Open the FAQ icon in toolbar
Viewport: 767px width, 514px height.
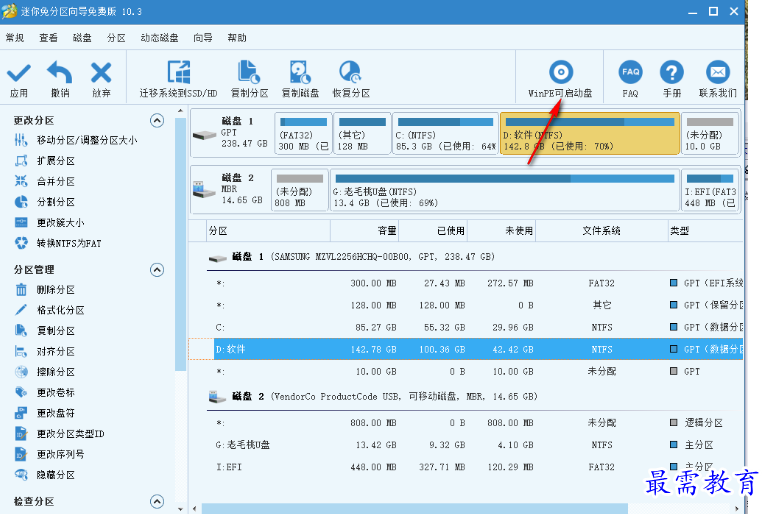click(x=630, y=72)
